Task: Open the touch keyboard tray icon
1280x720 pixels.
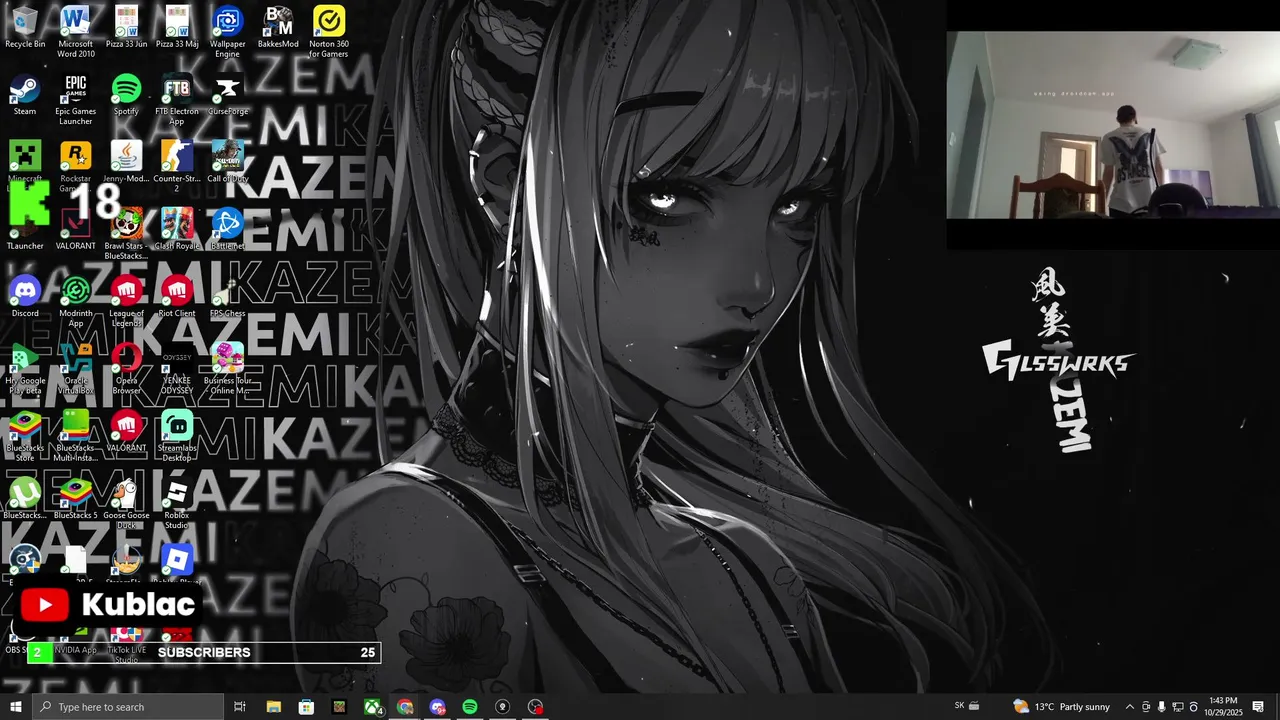Action: (x=975, y=707)
